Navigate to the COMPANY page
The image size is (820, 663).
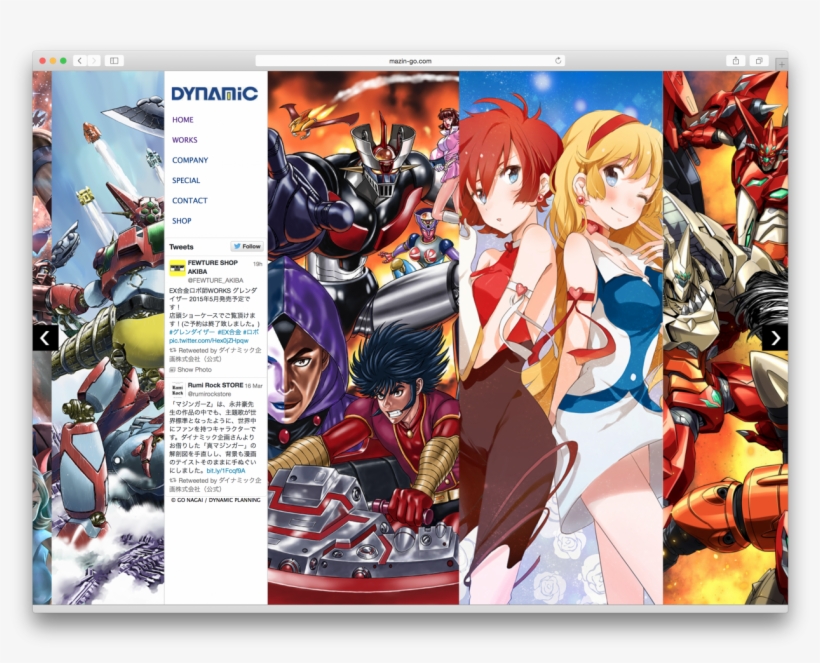click(x=190, y=160)
